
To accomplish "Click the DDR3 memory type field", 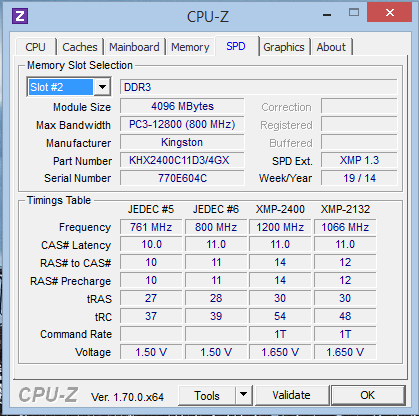I will click(259, 87).
